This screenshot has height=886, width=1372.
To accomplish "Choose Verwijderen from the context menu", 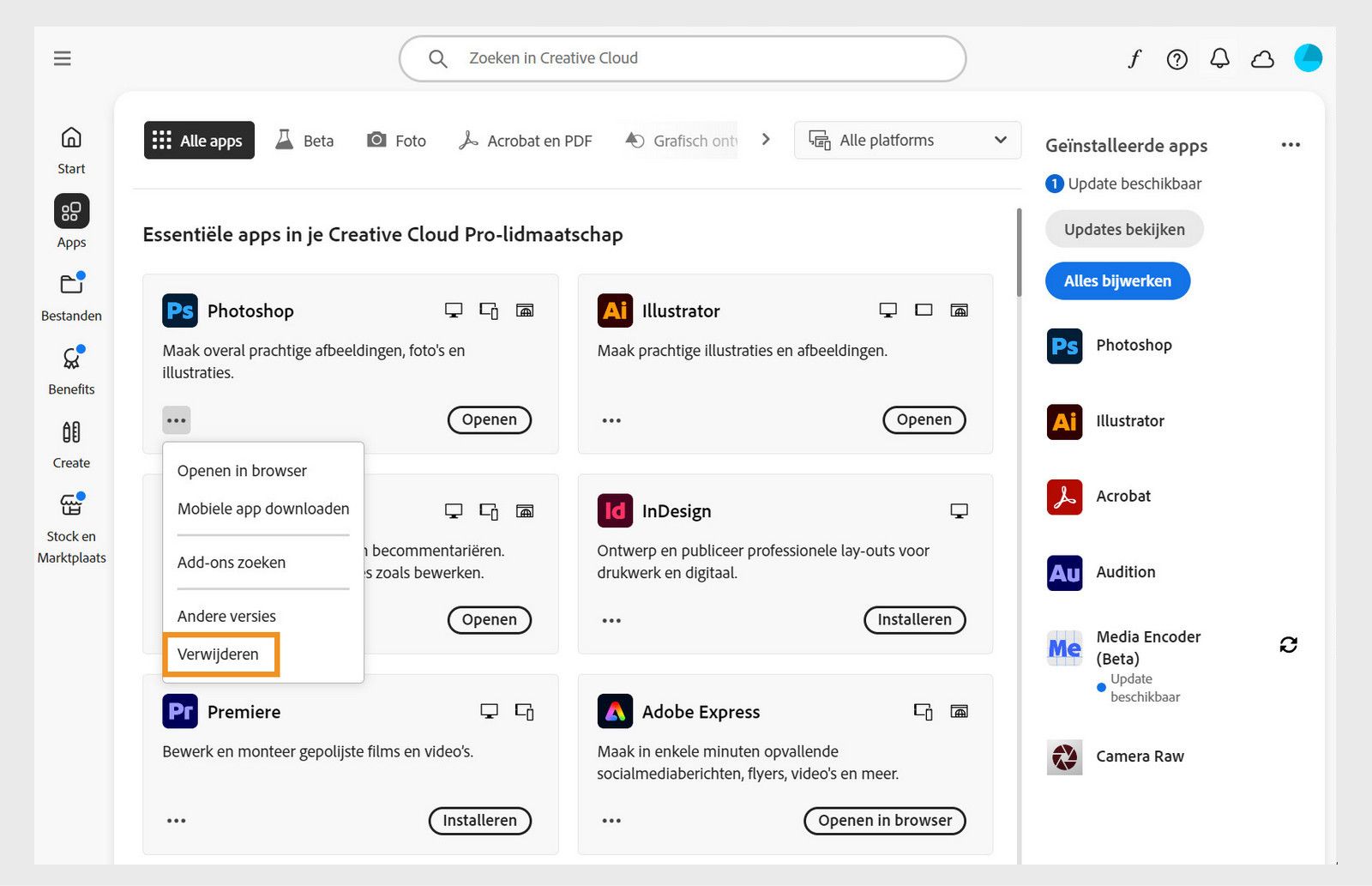I will click(218, 654).
